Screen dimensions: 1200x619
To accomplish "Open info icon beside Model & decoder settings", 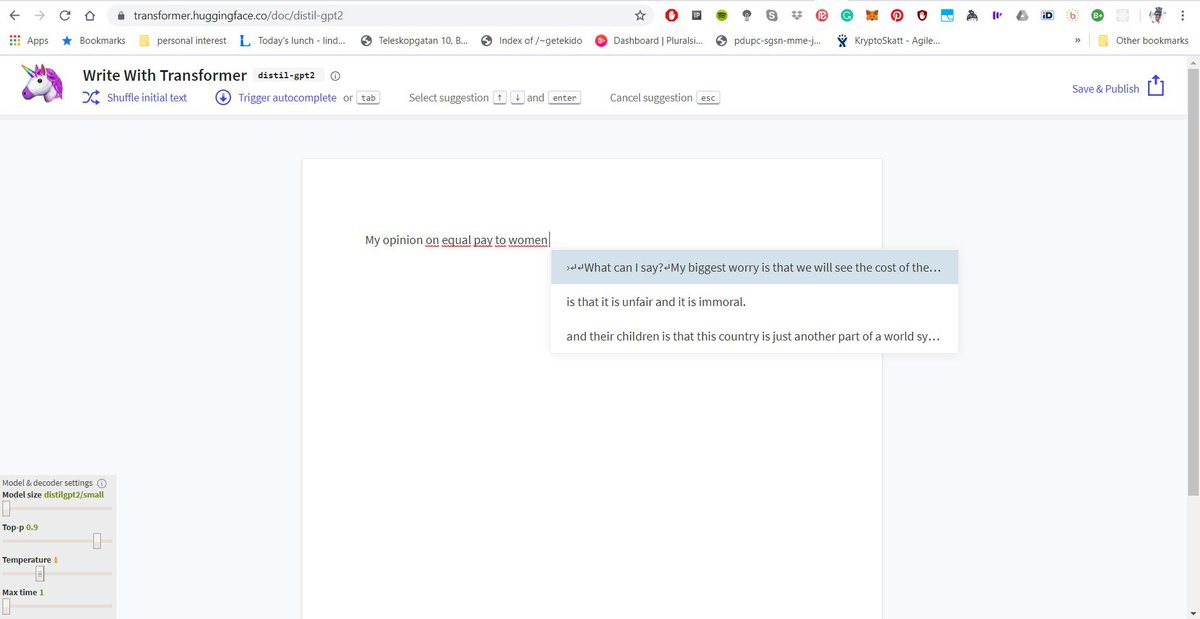I will [102, 482].
